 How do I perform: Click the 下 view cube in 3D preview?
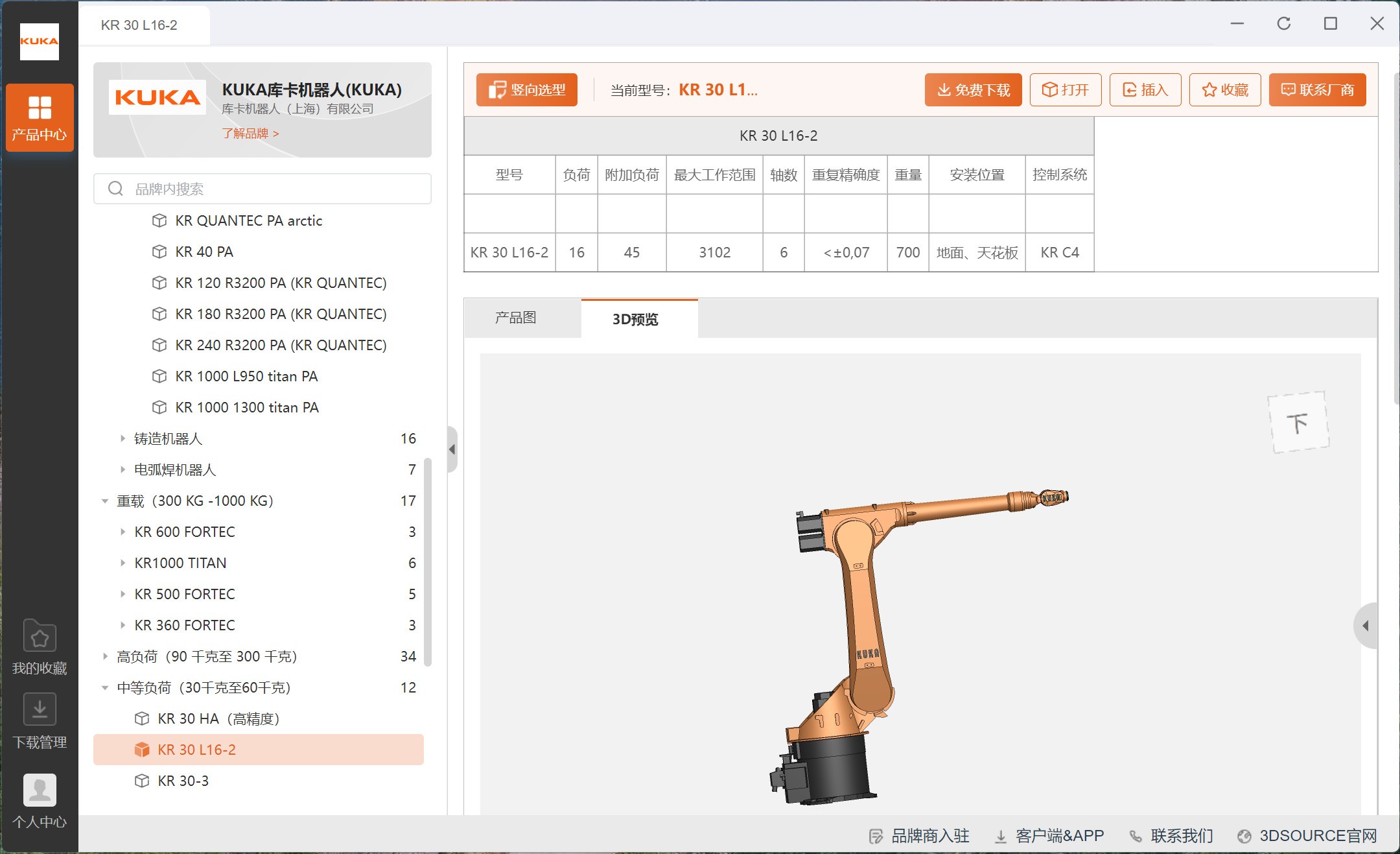1298,422
